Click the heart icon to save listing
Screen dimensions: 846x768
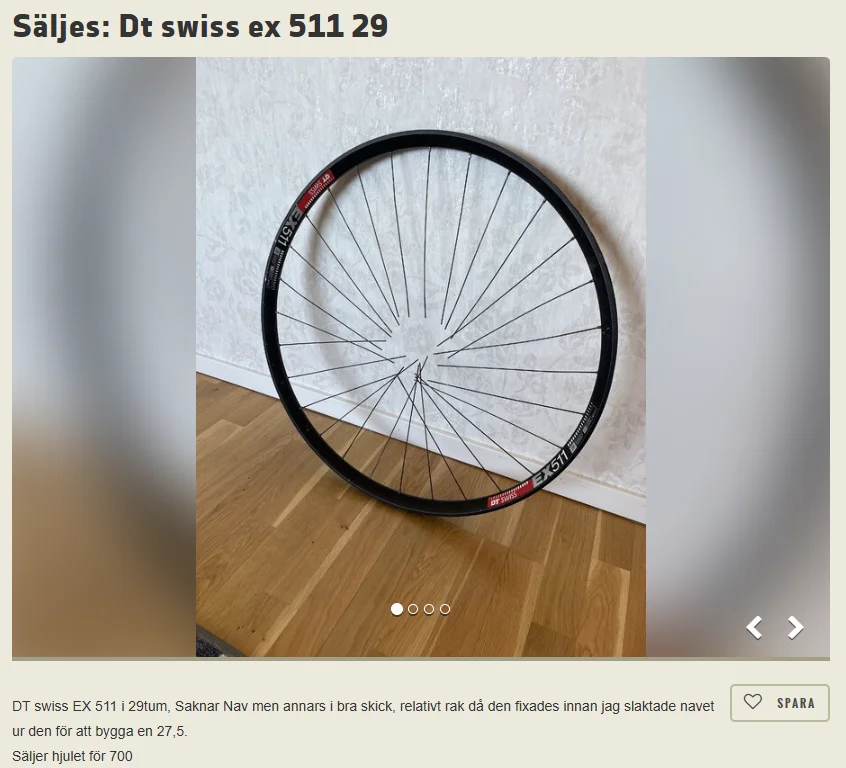[753, 702]
